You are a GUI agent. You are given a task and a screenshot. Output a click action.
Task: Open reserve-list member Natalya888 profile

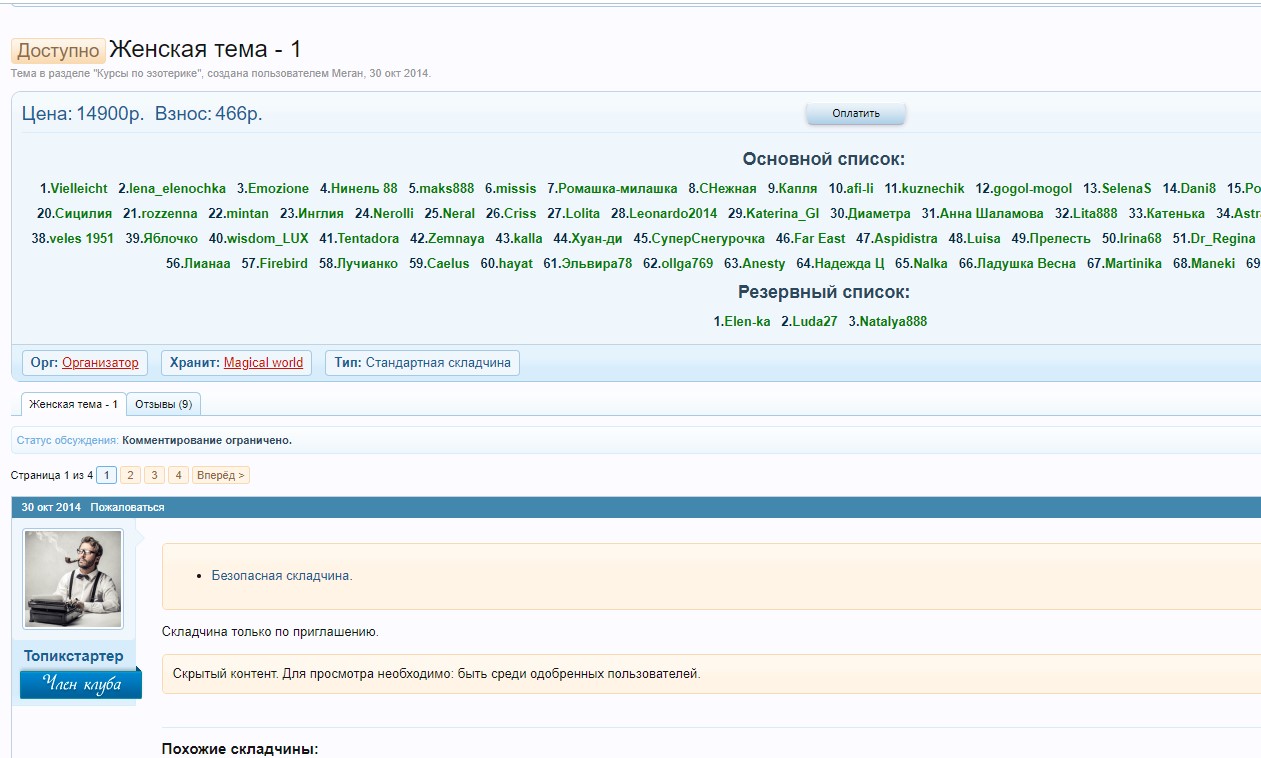click(x=894, y=321)
